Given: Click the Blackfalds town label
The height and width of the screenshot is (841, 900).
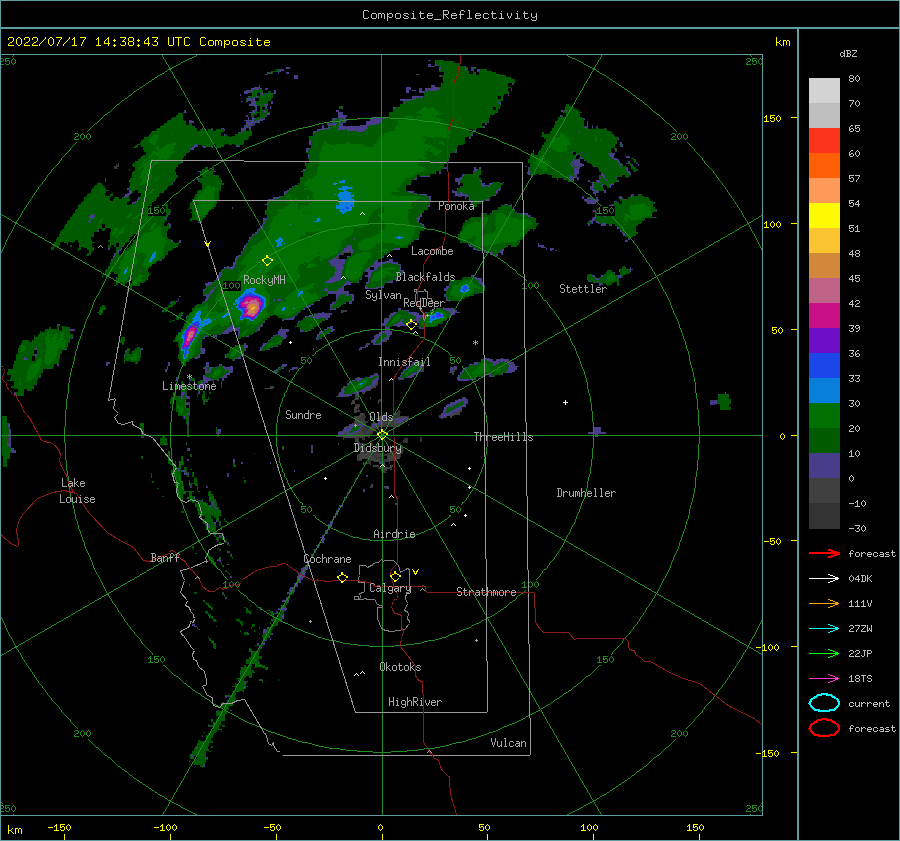Looking at the screenshot, I should [425, 277].
